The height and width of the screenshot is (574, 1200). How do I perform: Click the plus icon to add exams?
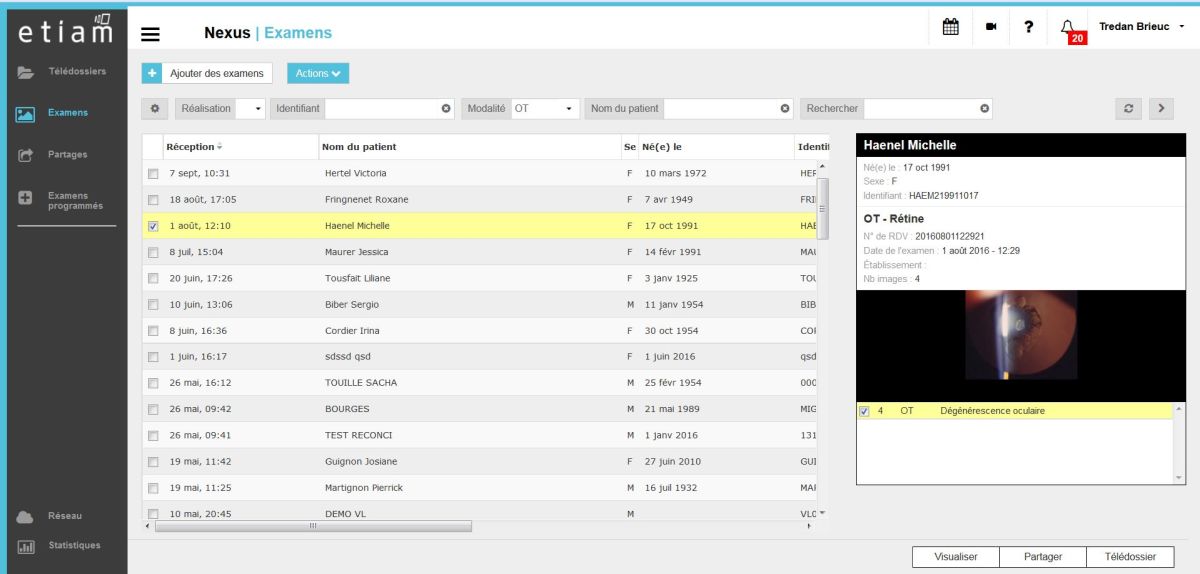click(151, 73)
